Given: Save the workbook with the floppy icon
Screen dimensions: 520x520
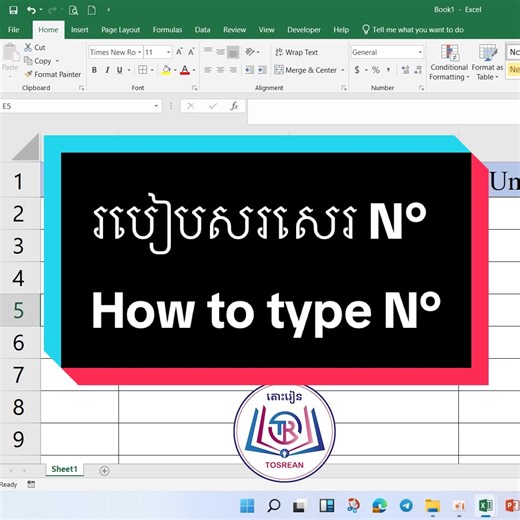Looking at the screenshot, I should 13,10.
